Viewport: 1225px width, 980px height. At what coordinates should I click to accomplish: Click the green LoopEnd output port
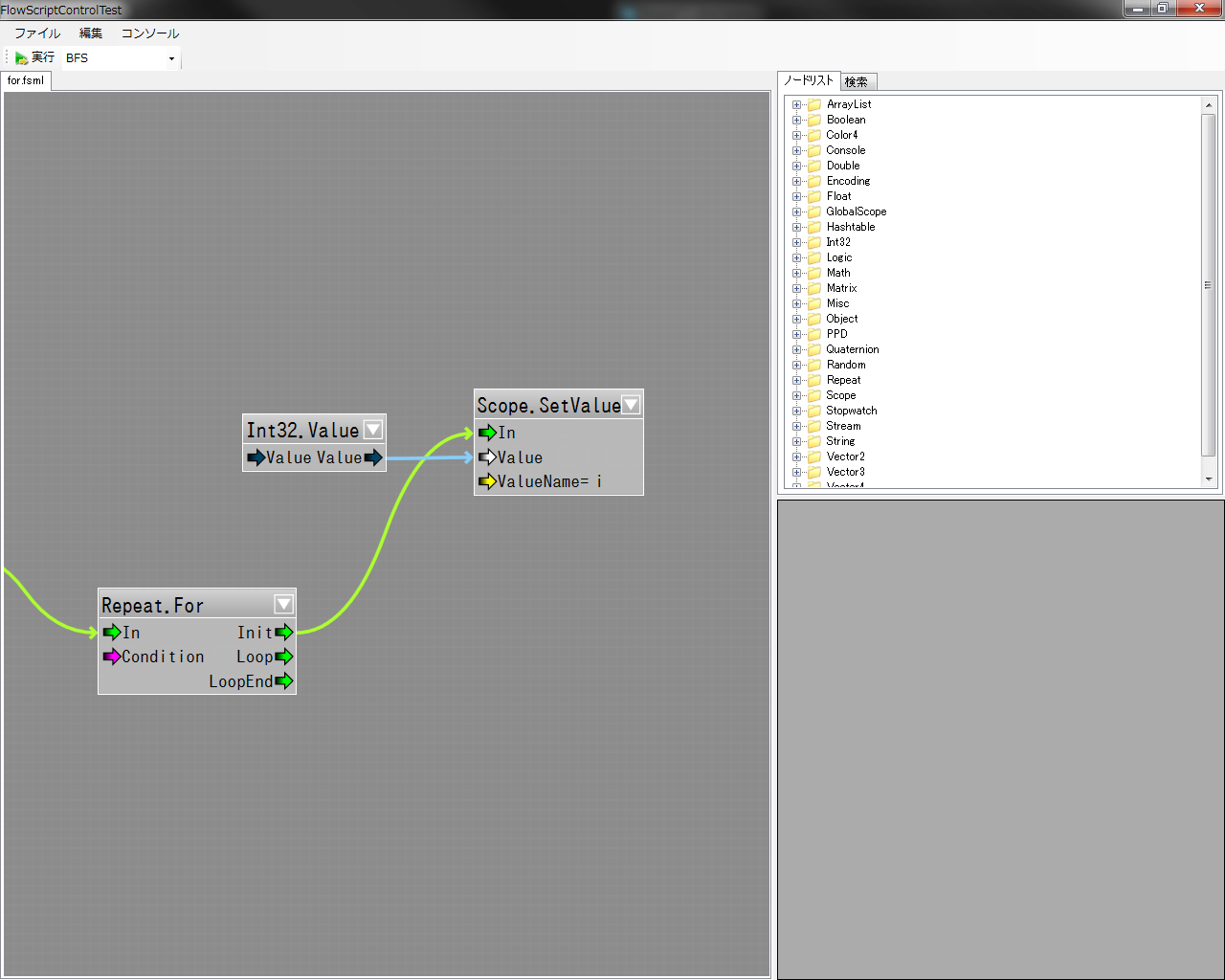tap(284, 681)
